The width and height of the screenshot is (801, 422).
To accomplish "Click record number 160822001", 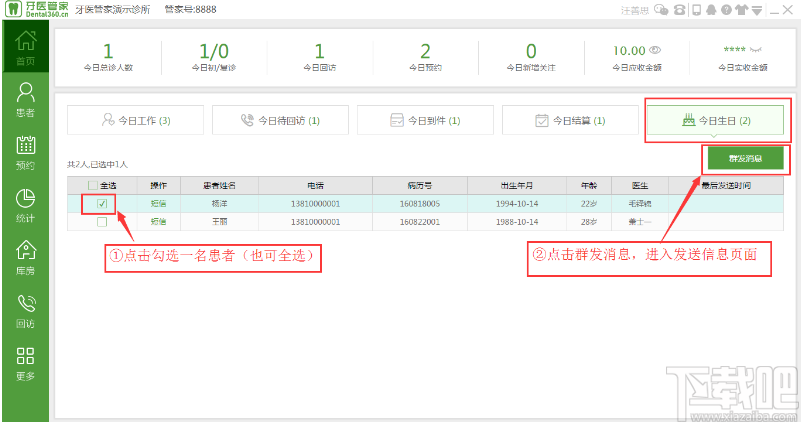I will pos(420,222).
